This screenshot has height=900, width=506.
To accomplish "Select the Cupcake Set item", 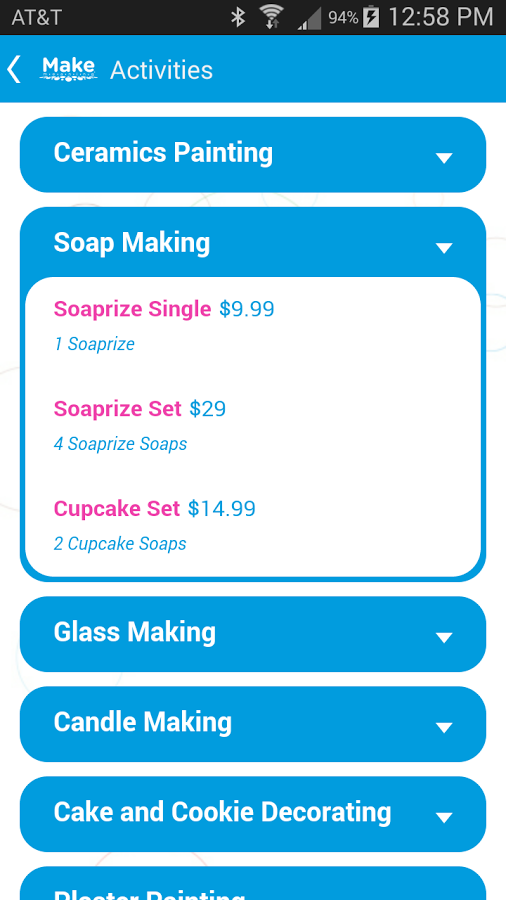I will [253, 525].
